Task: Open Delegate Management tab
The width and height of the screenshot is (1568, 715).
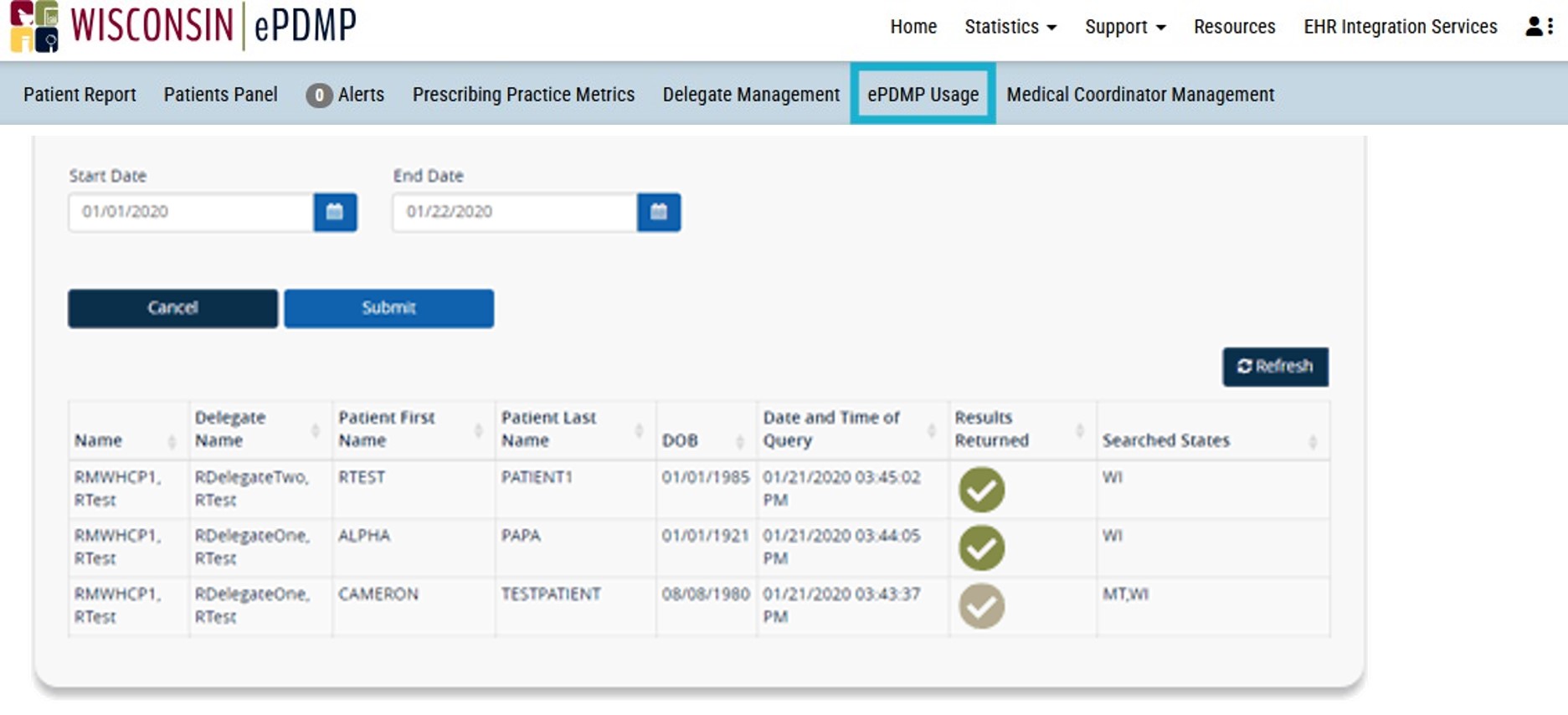Action: coord(751,95)
